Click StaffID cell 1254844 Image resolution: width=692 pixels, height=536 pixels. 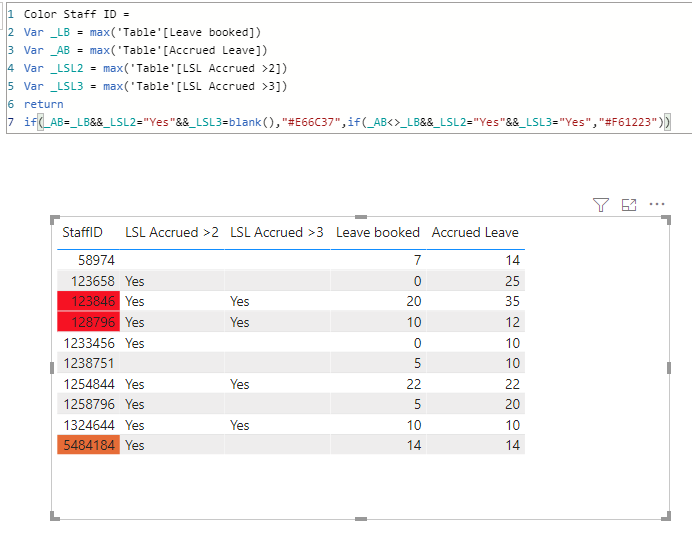click(89, 384)
